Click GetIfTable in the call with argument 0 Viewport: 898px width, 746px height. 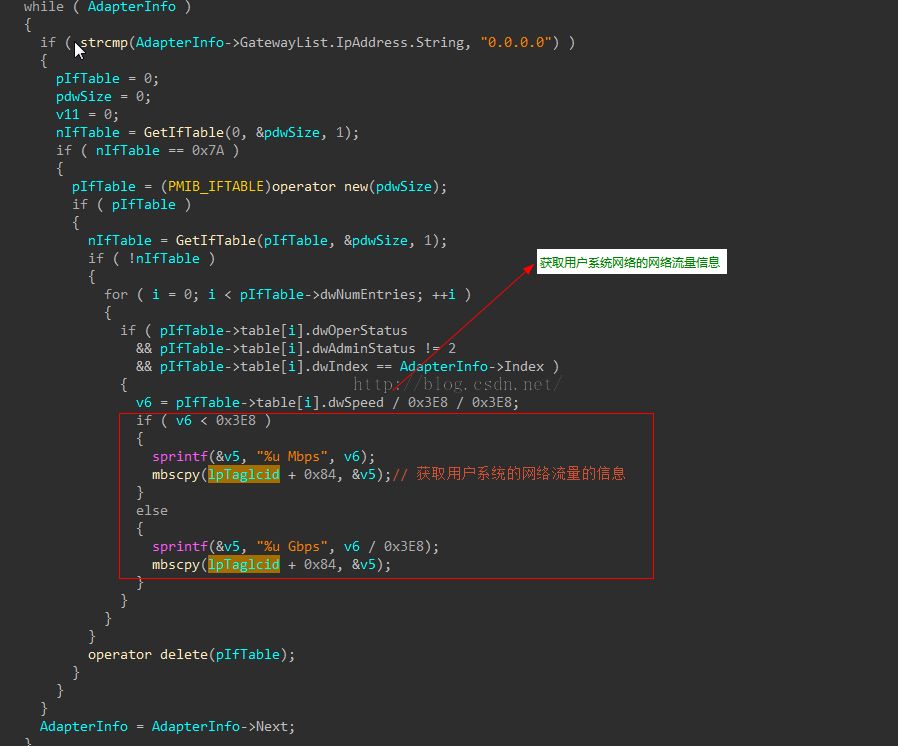(x=183, y=132)
